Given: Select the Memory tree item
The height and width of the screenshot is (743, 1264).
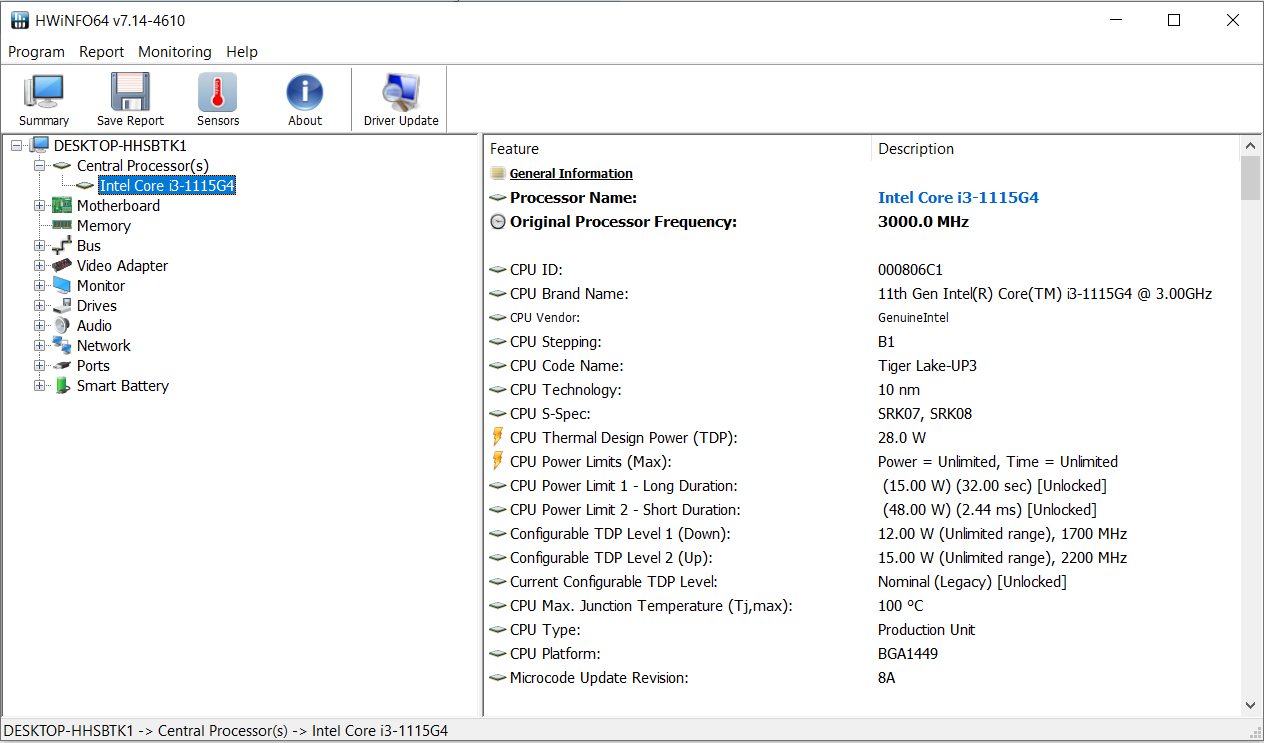Looking at the screenshot, I should (x=104, y=226).
